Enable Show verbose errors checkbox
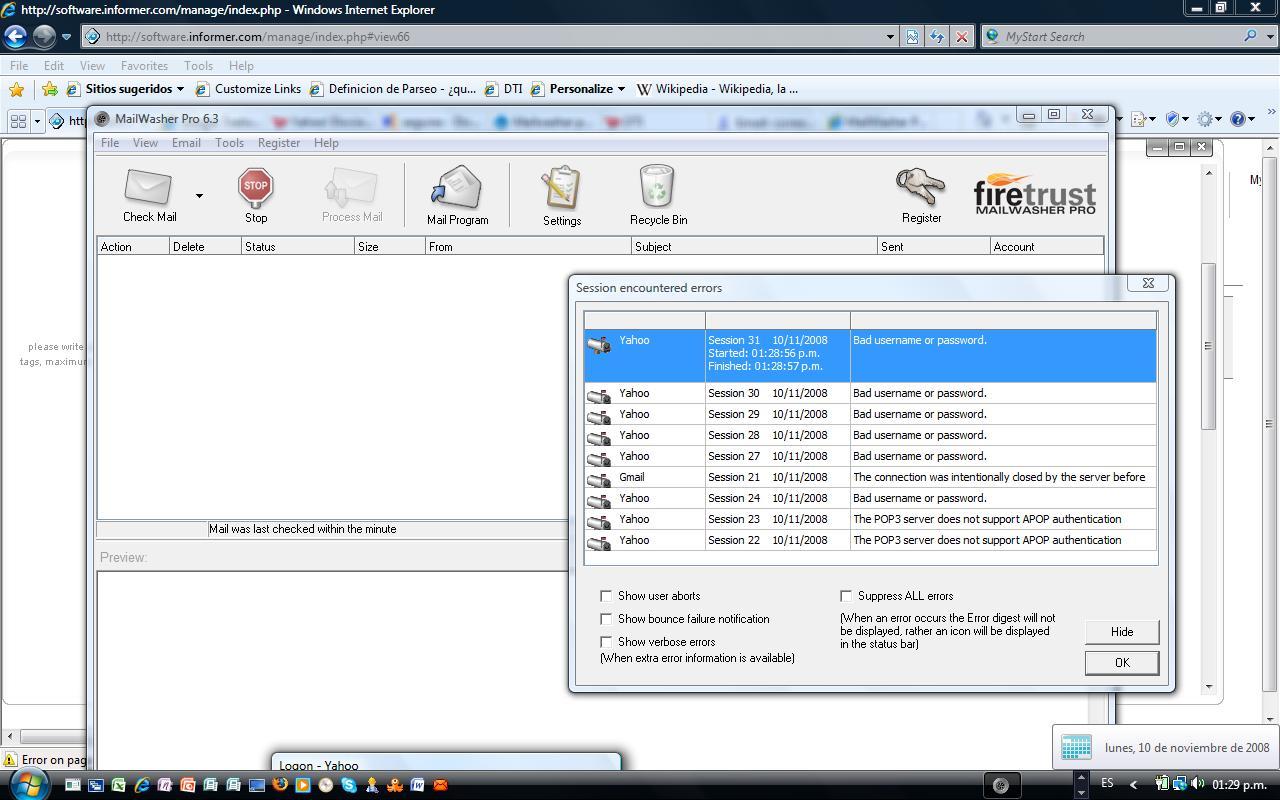The image size is (1280, 800). 606,642
